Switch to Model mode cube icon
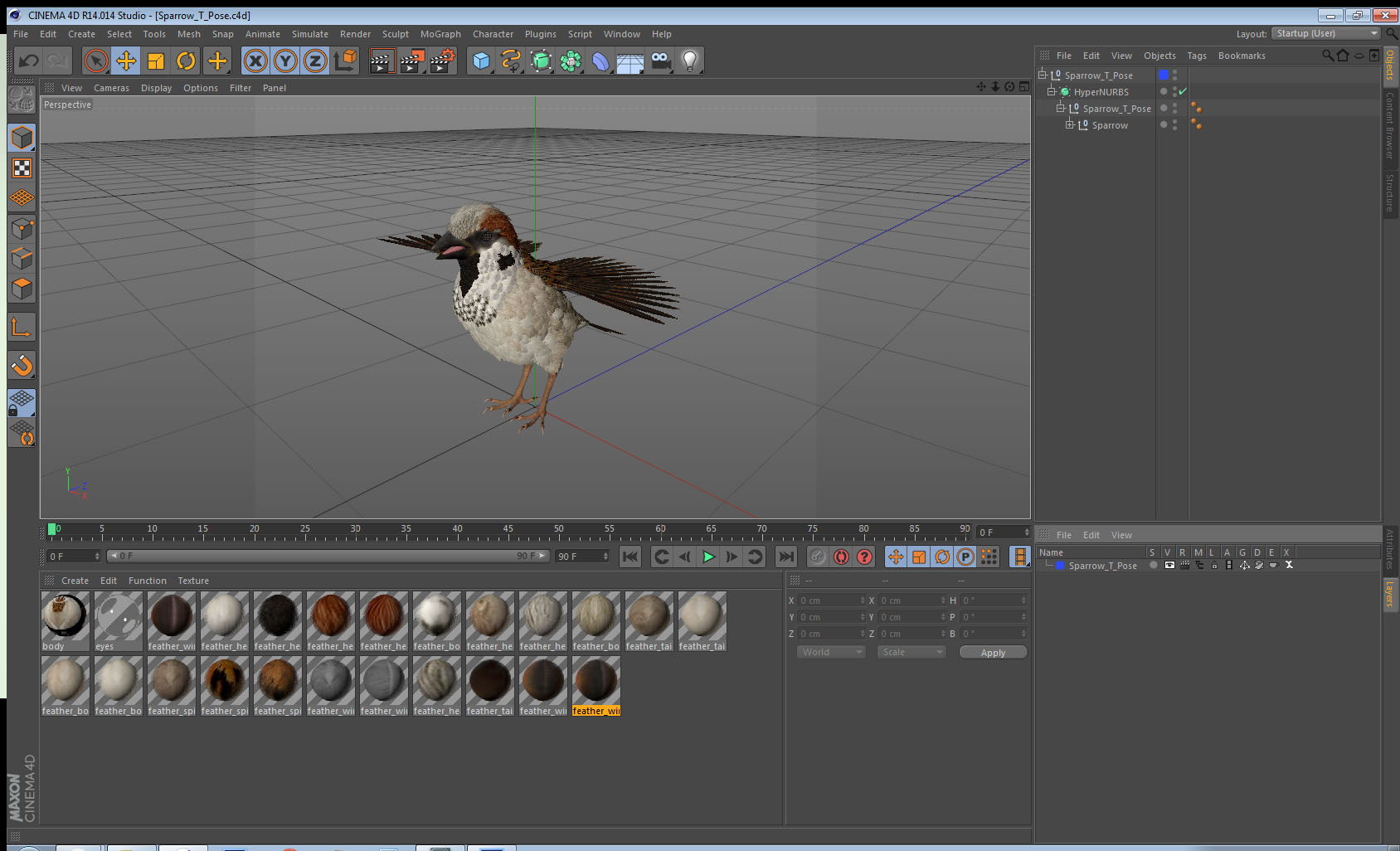Screen dimensions: 1400x851 22,138
